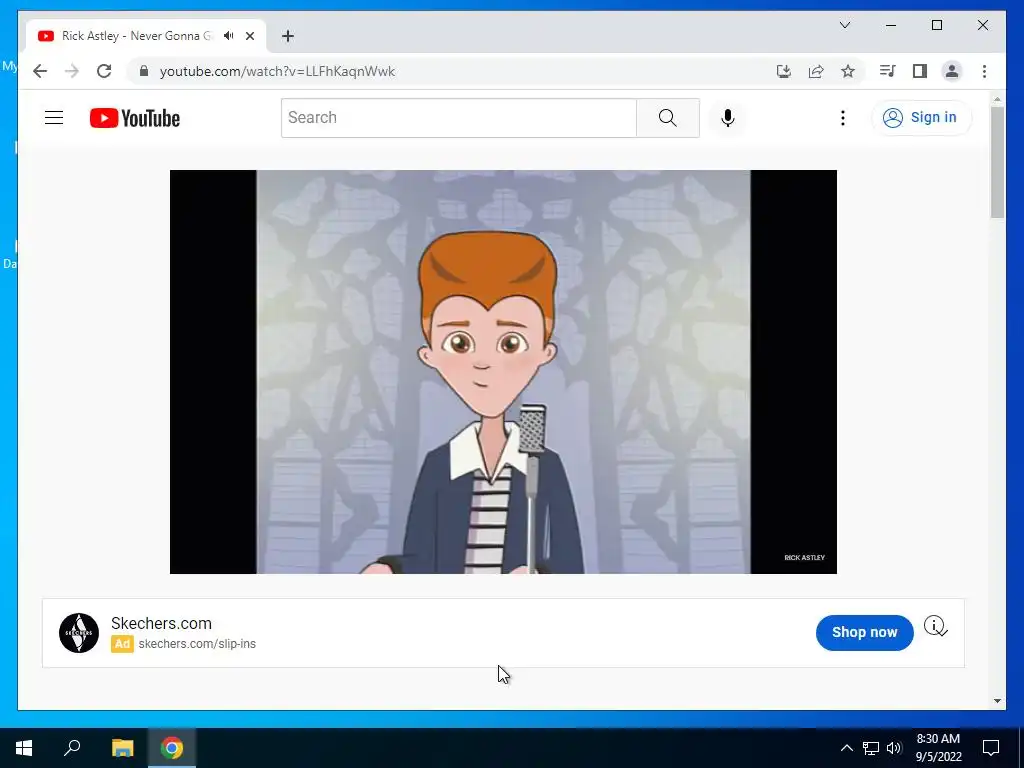Viewport: 1024px width, 768px height.
Task: Close the Rick Astley tab
Action: coord(249,36)
